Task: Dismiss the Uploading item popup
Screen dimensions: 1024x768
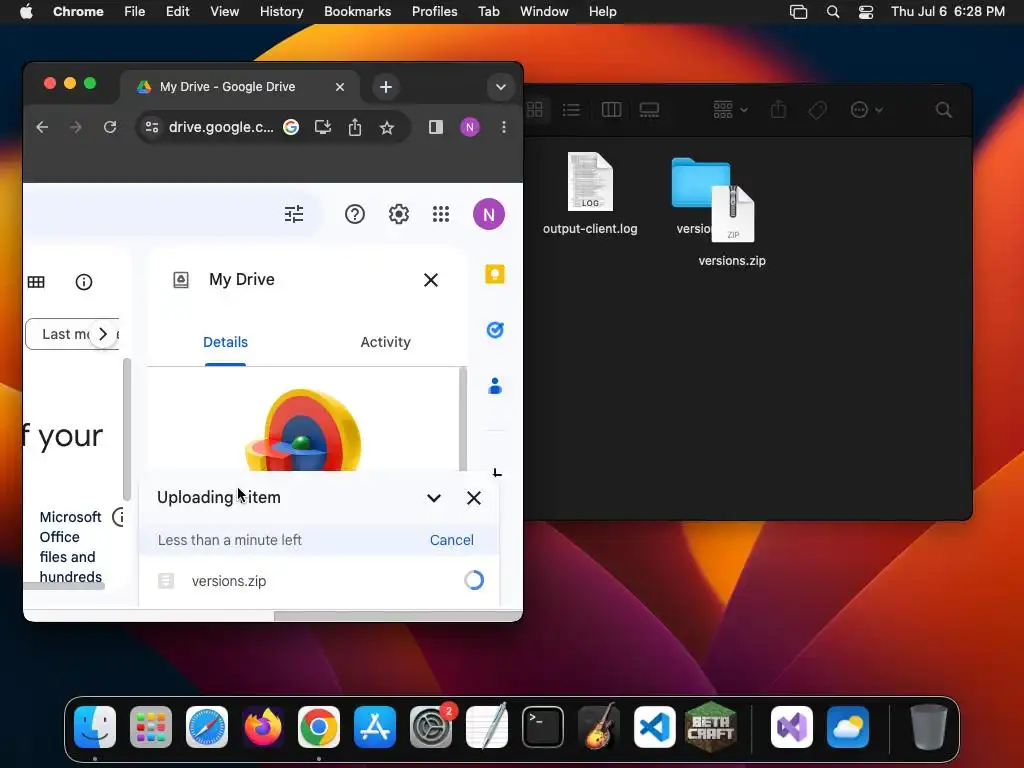Action: click(x=474, y=498)
